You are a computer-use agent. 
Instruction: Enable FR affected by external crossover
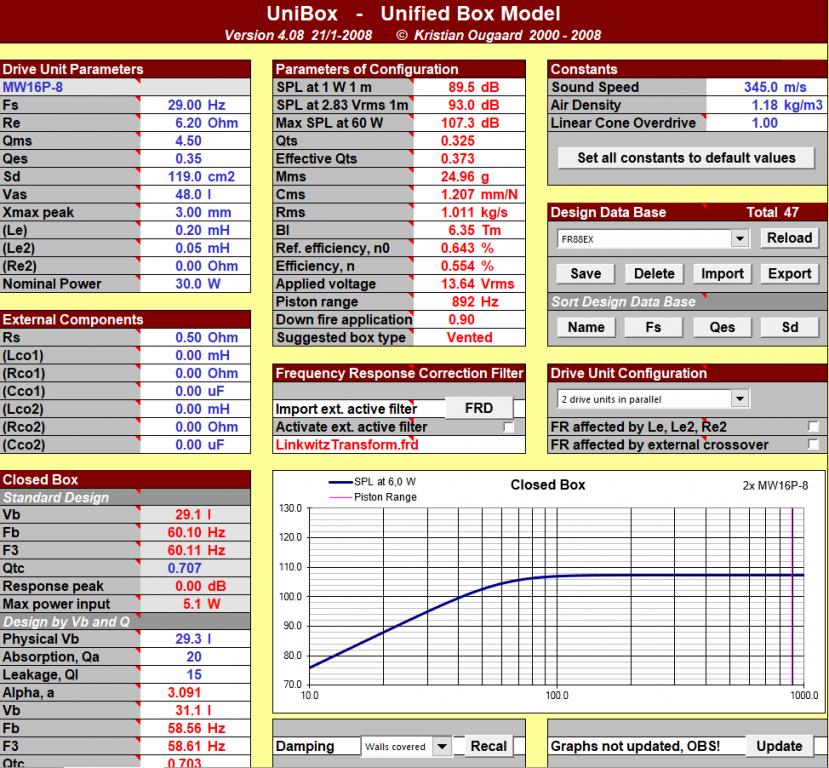click(813, 445)
